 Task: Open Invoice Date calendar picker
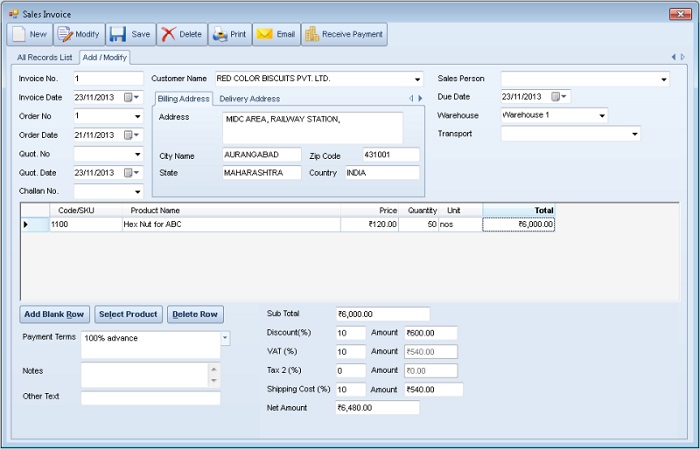(x=131, y=97)
